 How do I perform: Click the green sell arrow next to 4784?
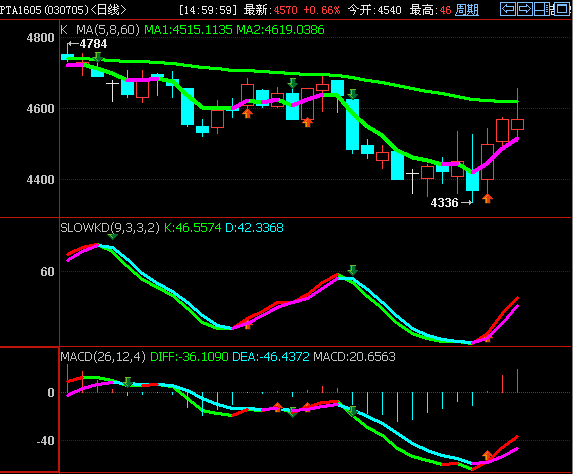coord(98,57)
